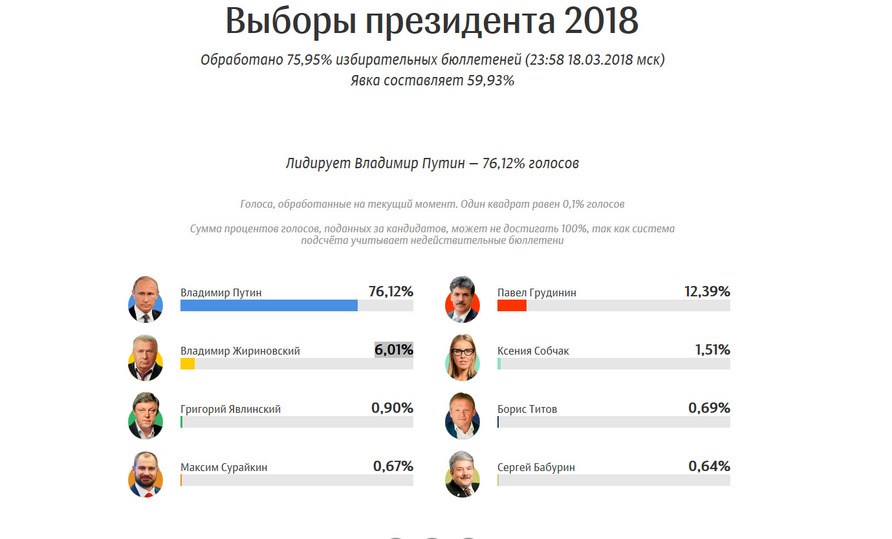
Task: Click the photo beside Павел Грудинин
Action: (462, 298)
